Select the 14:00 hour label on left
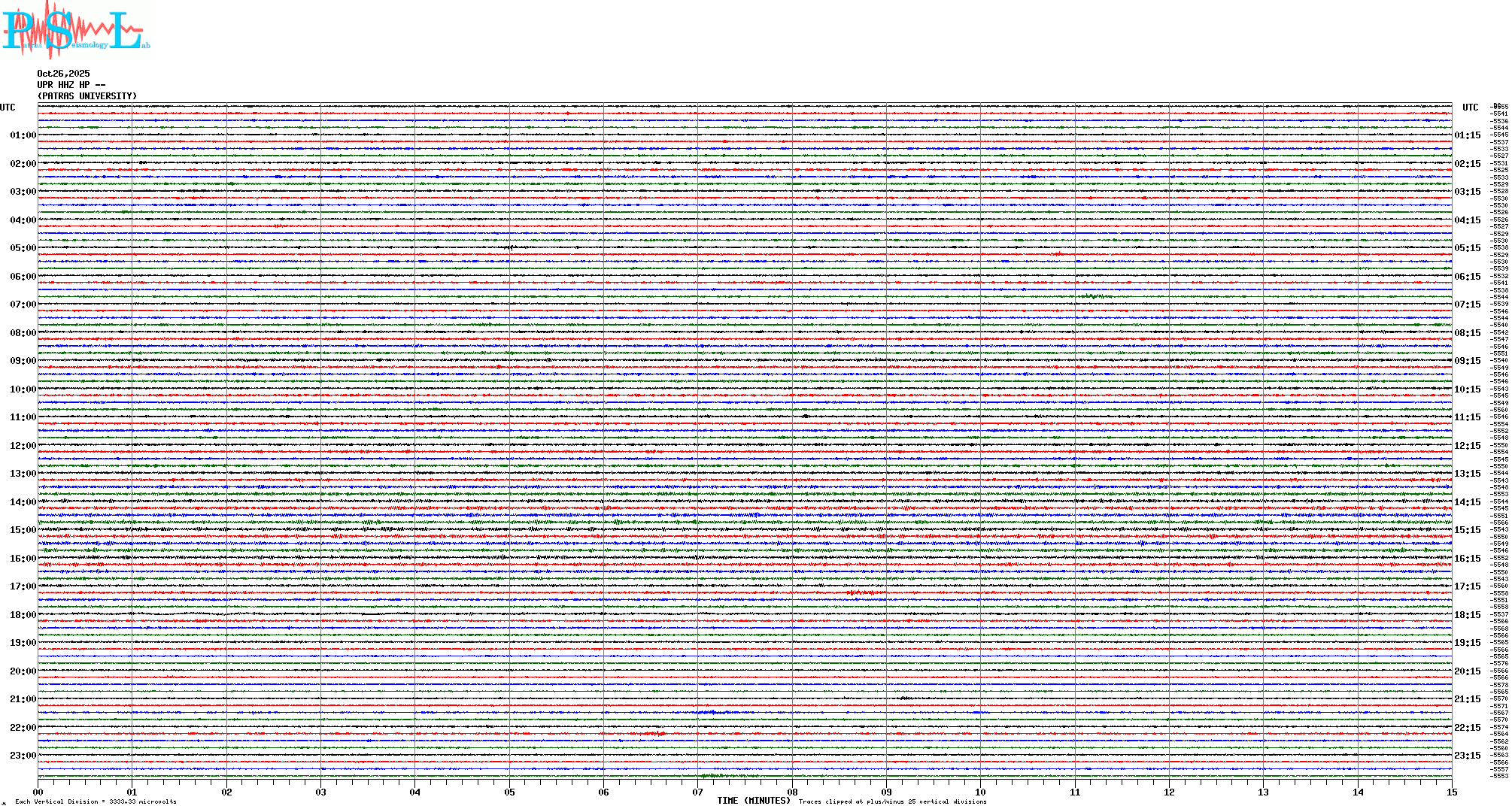Screen dimensions: 1512x812 [x=23, y=502]
